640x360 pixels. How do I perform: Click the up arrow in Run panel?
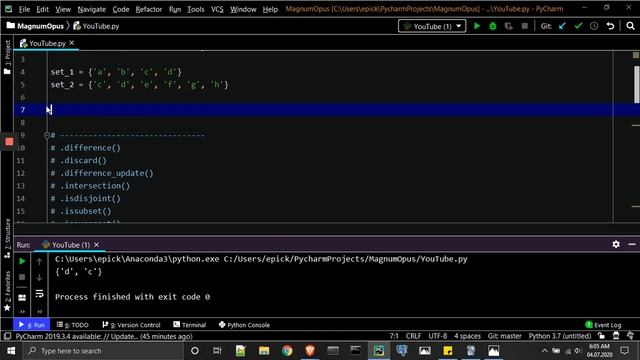[39, 262]
